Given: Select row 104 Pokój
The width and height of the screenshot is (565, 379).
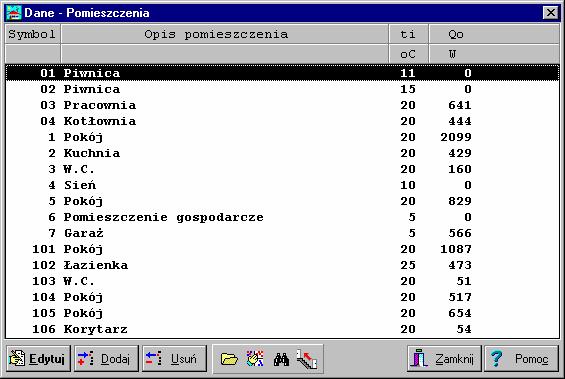Looking at the screenshot, I should (282, 297).
